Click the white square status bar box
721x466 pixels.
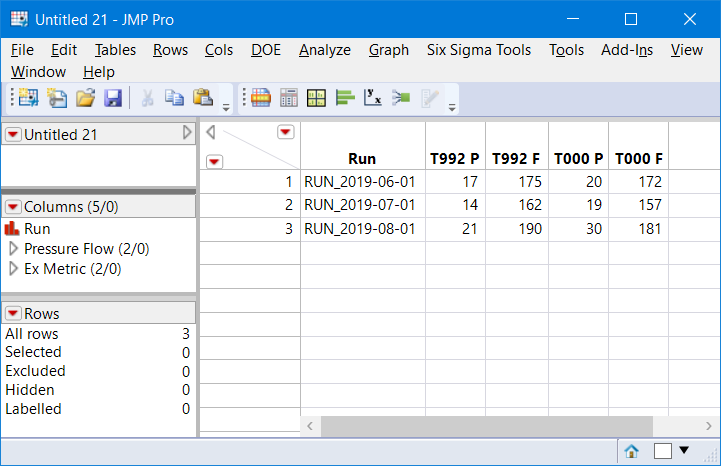click(x=663, y=451)
